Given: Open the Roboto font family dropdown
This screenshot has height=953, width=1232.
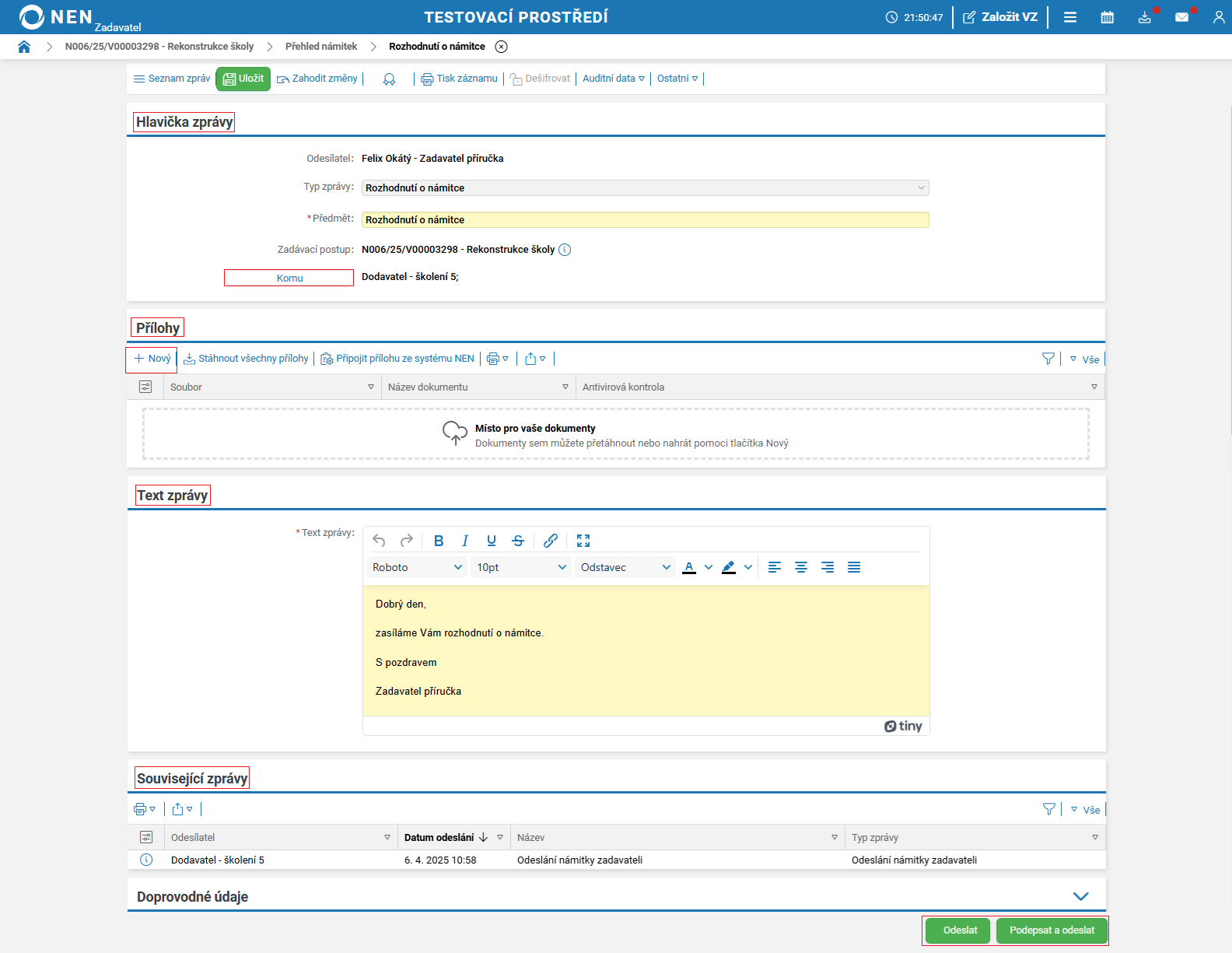Looking at the screenshot, I should [417, 567].
